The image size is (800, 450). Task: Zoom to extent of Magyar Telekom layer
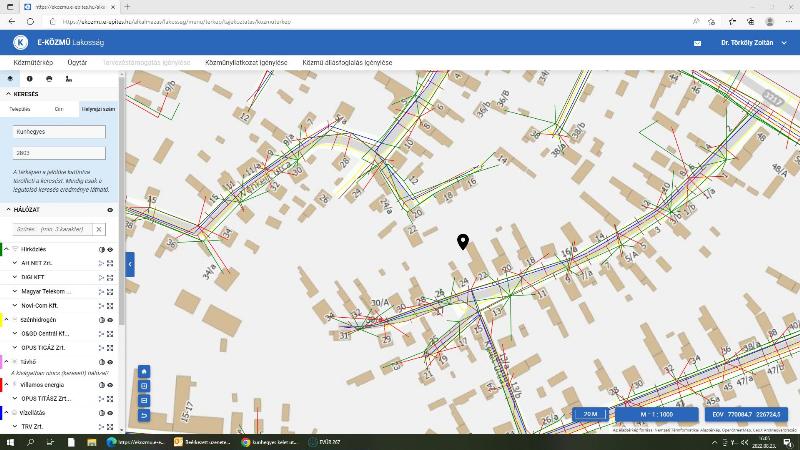(110, 291)
